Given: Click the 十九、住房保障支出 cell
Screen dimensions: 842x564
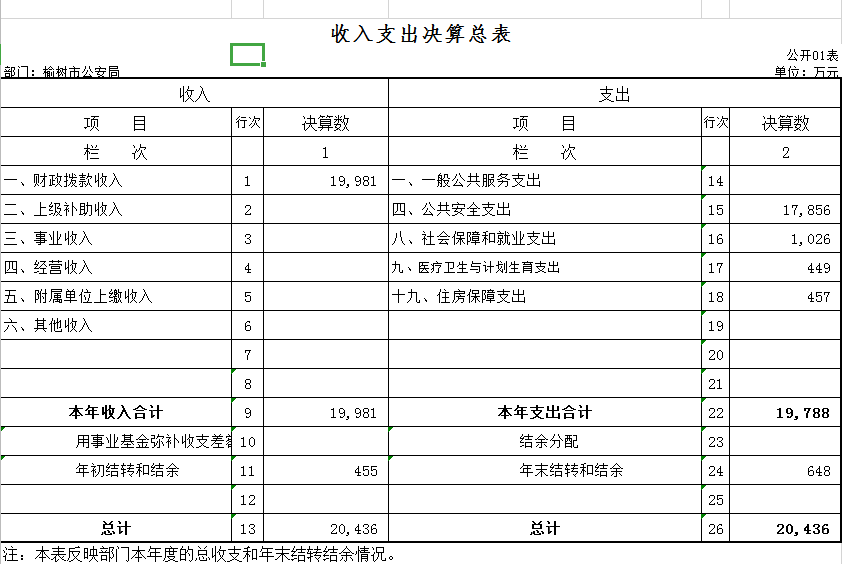Looking at the screenshot, I should pos(459,297).
